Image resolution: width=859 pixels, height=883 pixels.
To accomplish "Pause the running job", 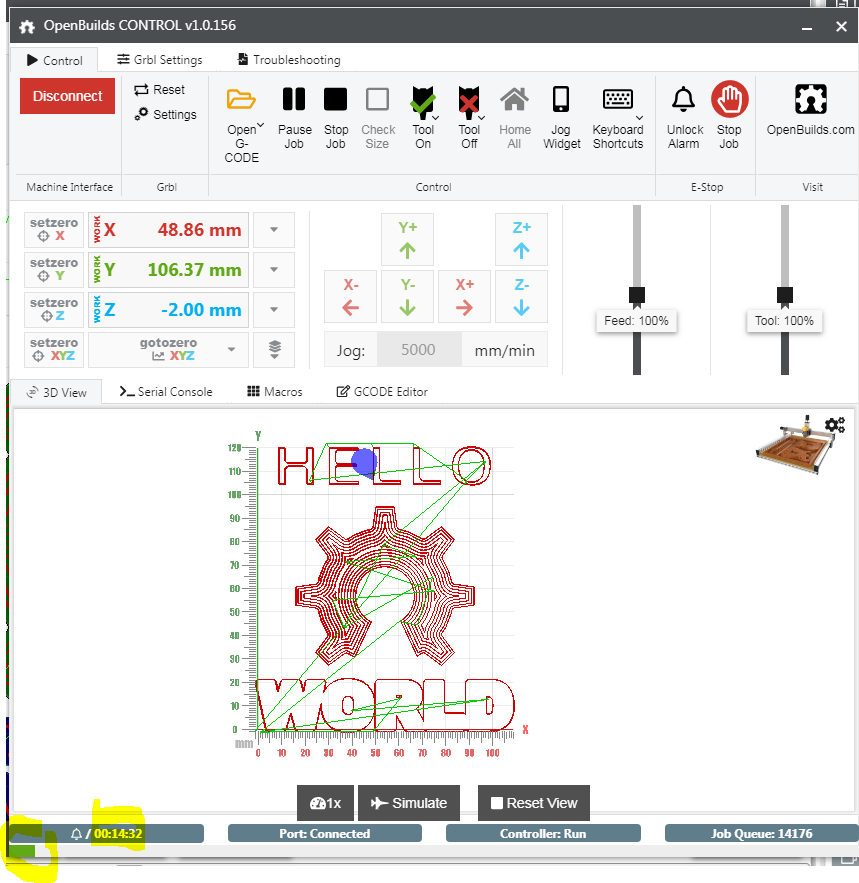I will pos(294,100).
